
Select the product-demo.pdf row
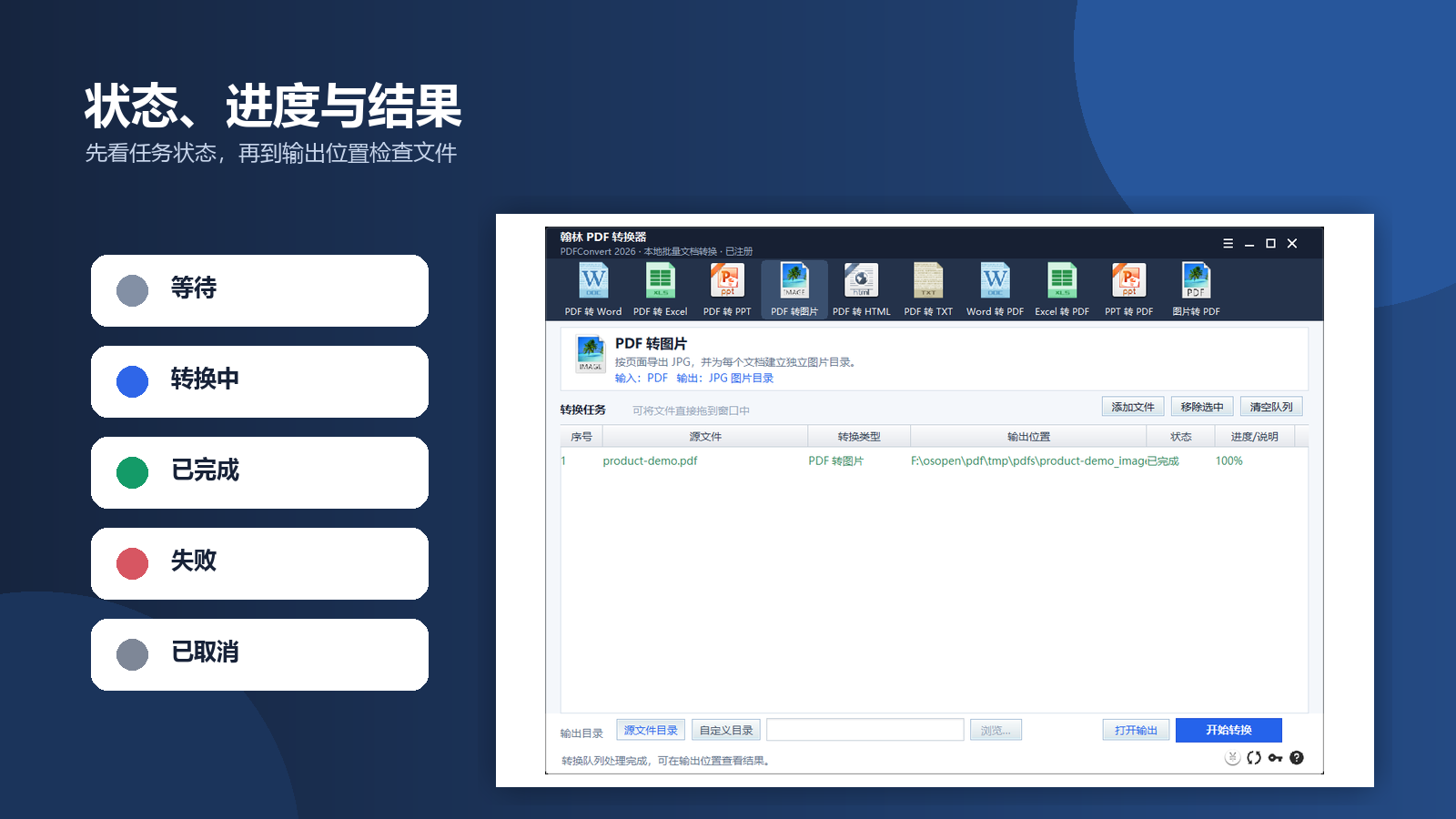(934, 461)
